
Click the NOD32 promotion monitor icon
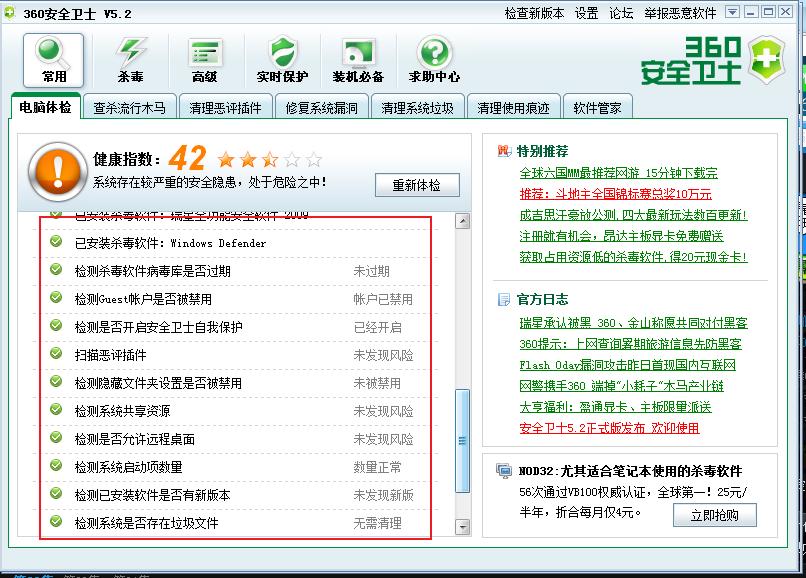pos(504,471)
